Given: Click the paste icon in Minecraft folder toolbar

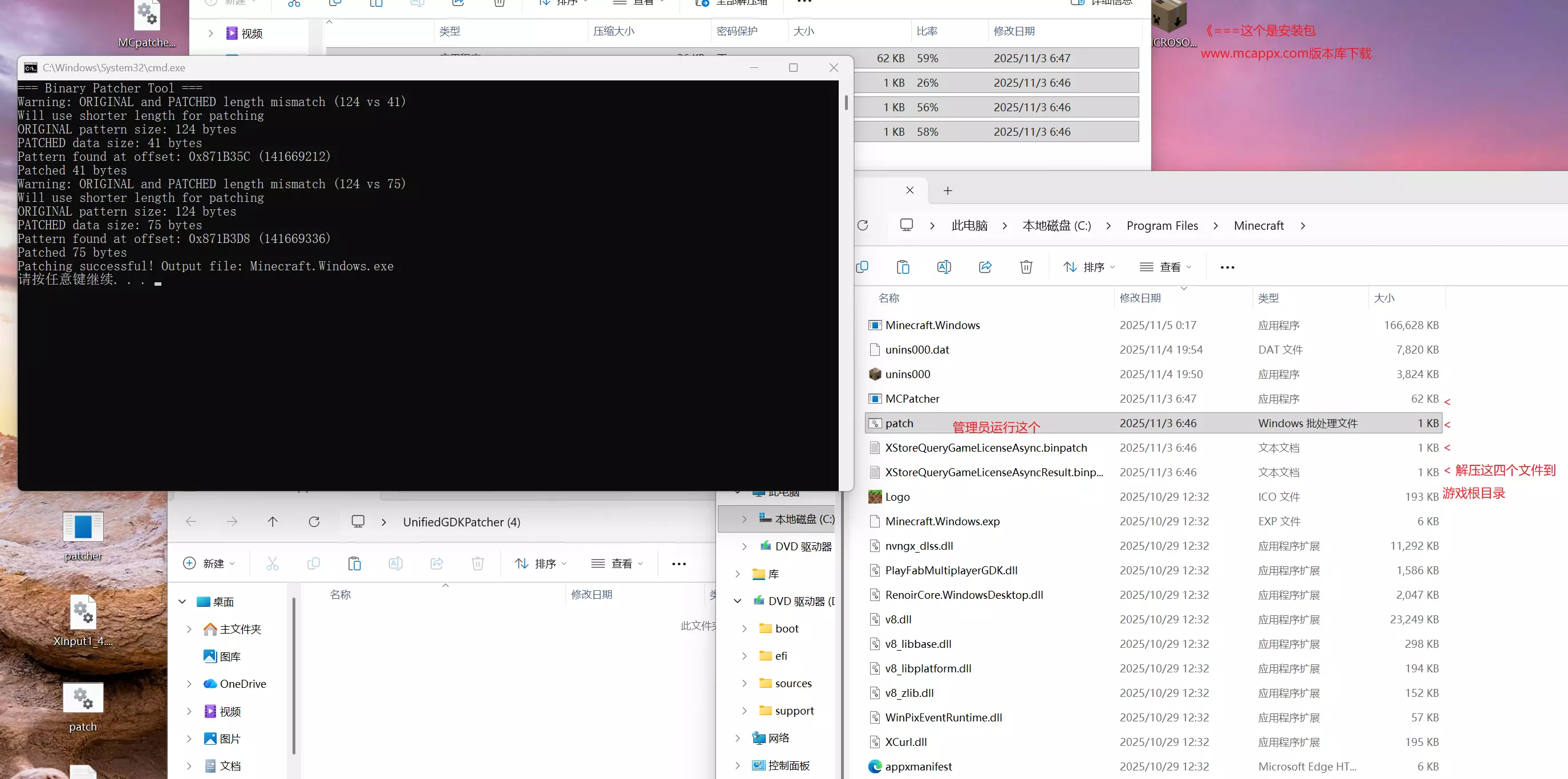Looking at the screenshot, I should pos(903,266).
